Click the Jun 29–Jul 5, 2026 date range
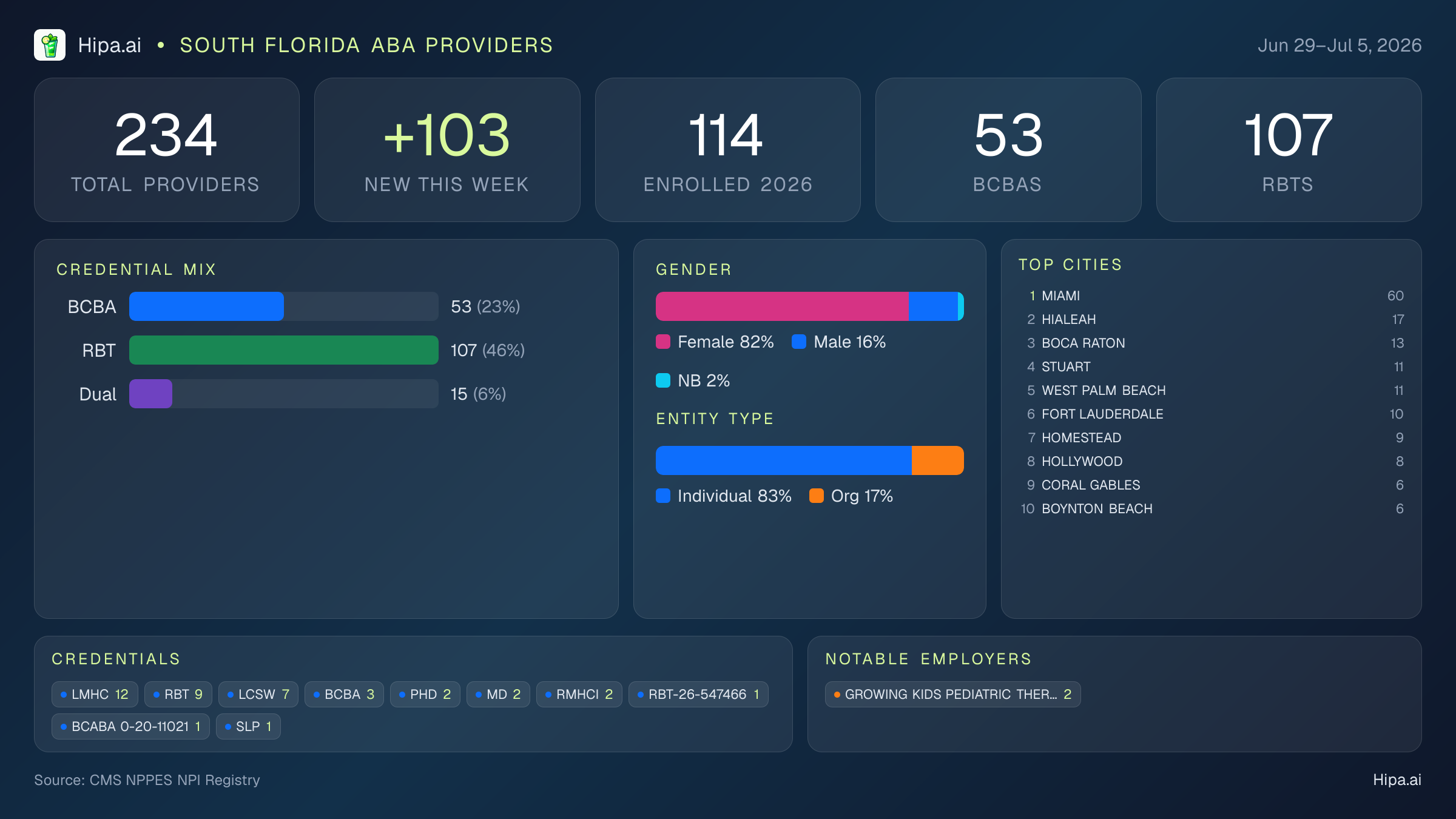Image resolution: width=1456 pixels, height=819 pixels. click(1340, 45)
